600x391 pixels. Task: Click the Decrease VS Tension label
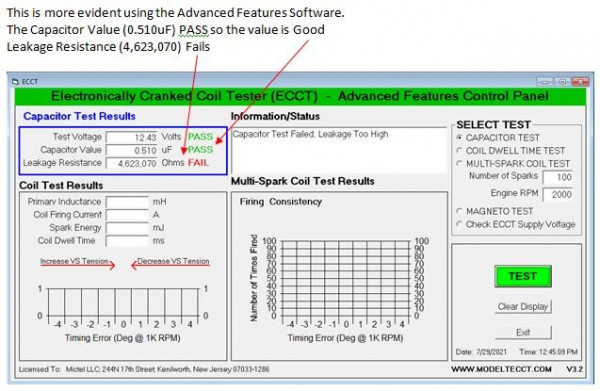[173, 261]
